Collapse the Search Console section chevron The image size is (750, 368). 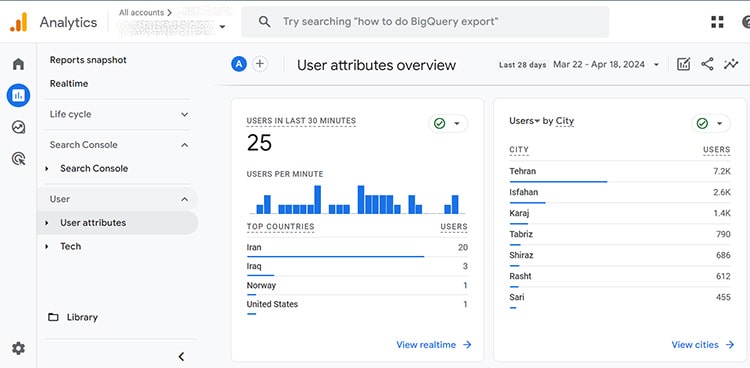185,145
